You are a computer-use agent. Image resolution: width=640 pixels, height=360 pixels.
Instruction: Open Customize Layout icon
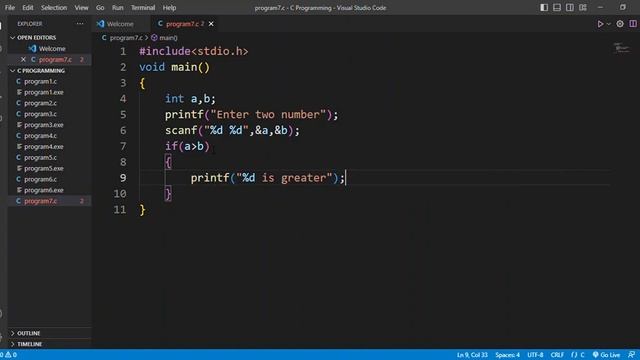tap(583, 7)
